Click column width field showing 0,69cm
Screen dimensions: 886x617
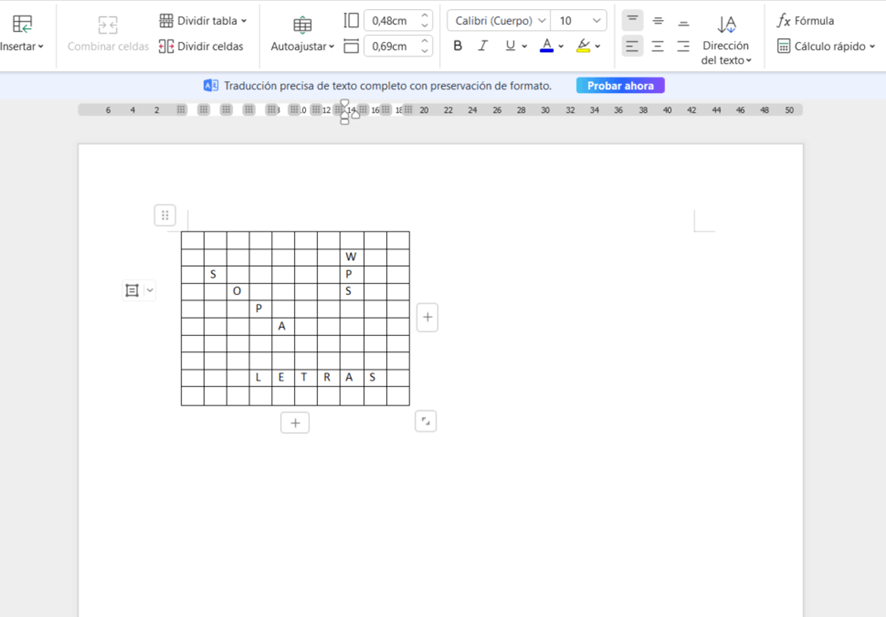390,46
